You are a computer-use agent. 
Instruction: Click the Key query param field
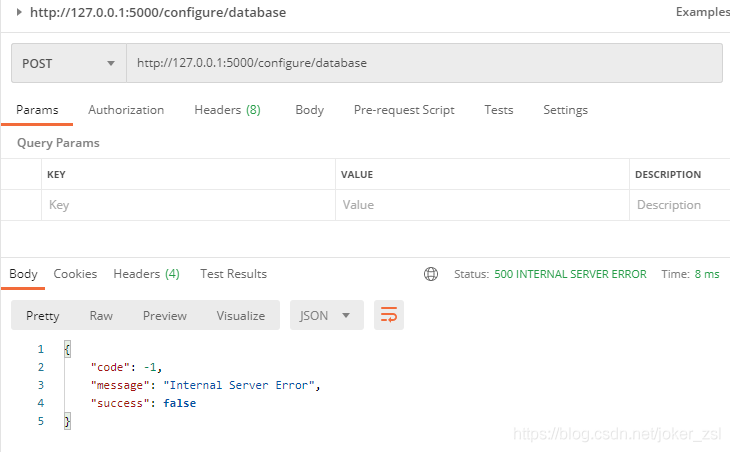[x=186, y=205]
